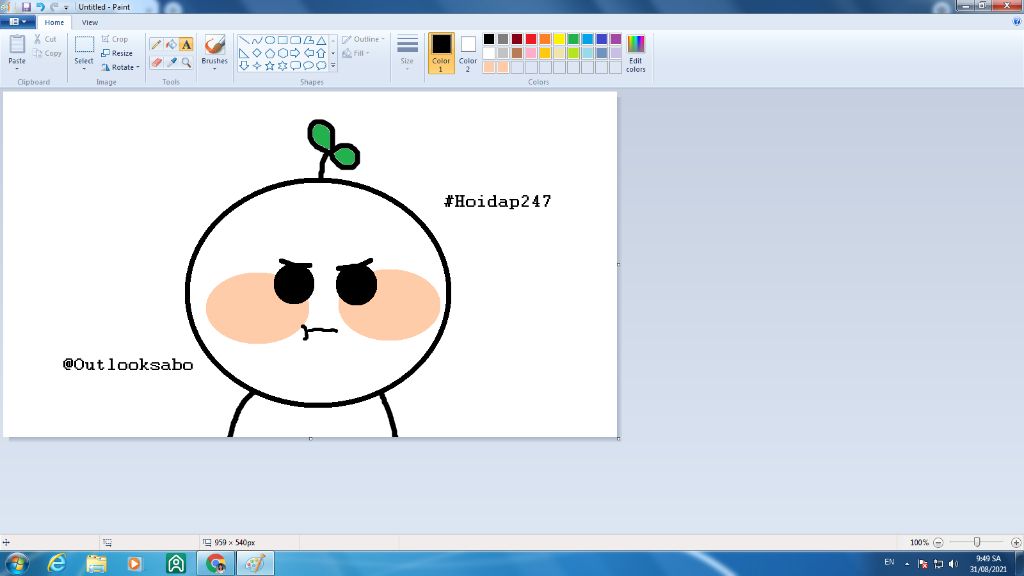The width and height of the screenshot is (1024, 576).
Task: Choose the Five-point star shape
Action: pos(270,65)
